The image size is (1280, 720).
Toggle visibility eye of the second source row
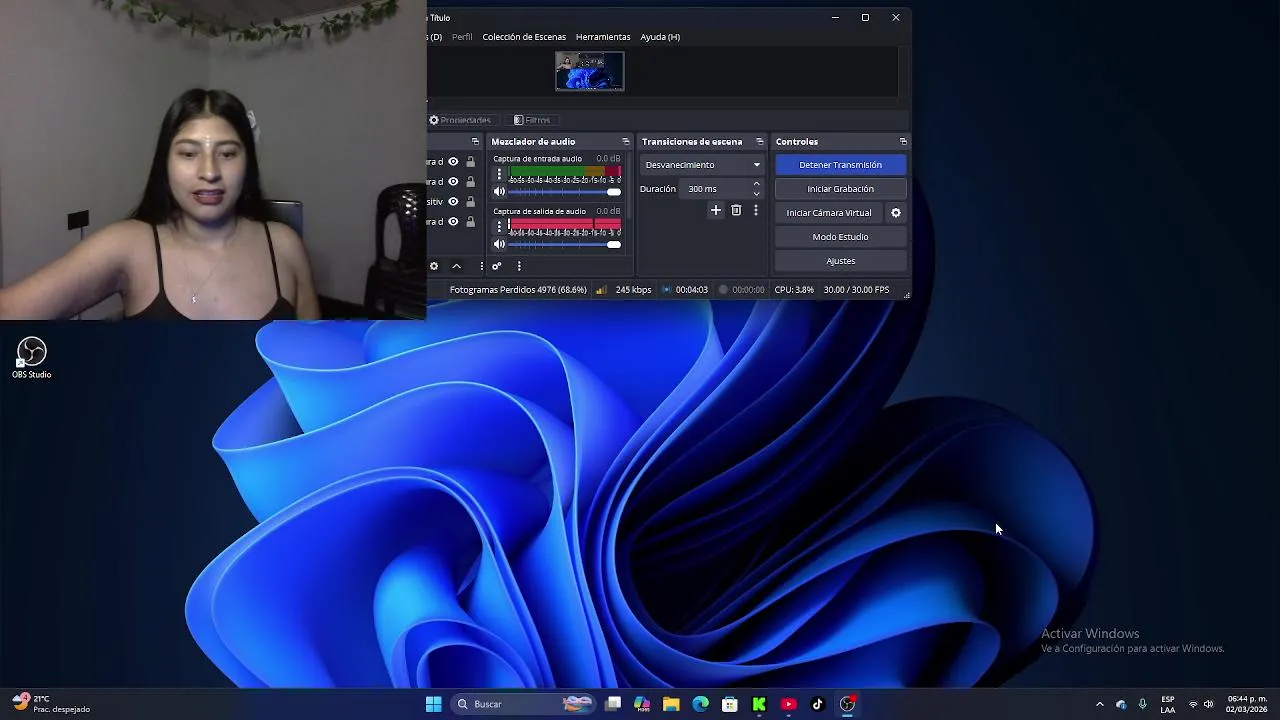coord(453,182)
